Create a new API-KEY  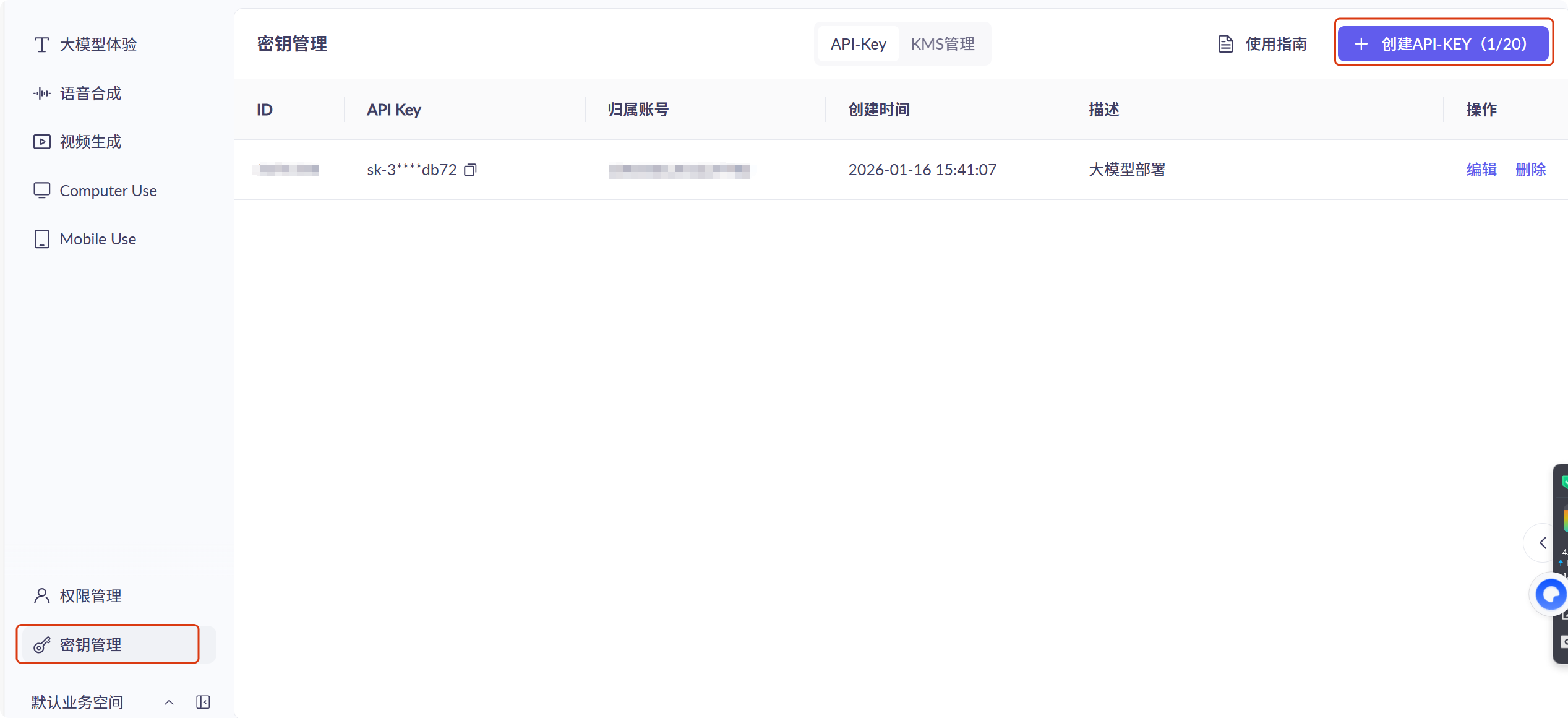click(x=1443, y=43)
